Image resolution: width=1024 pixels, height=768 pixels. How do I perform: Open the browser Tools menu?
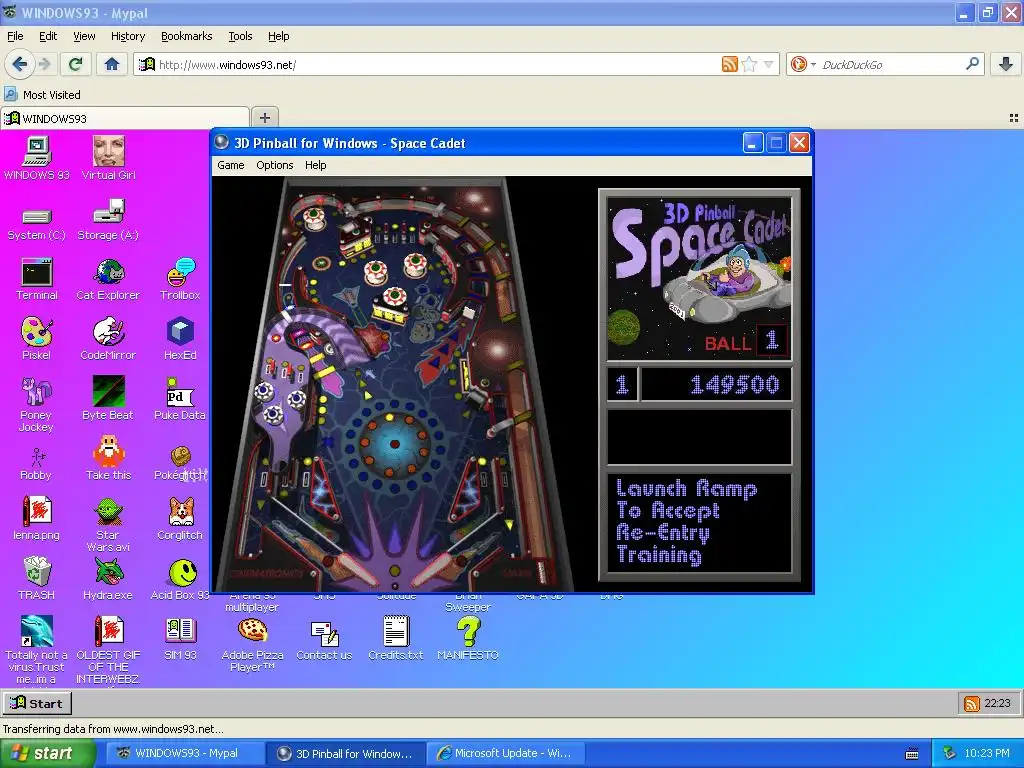click(240, 36)
